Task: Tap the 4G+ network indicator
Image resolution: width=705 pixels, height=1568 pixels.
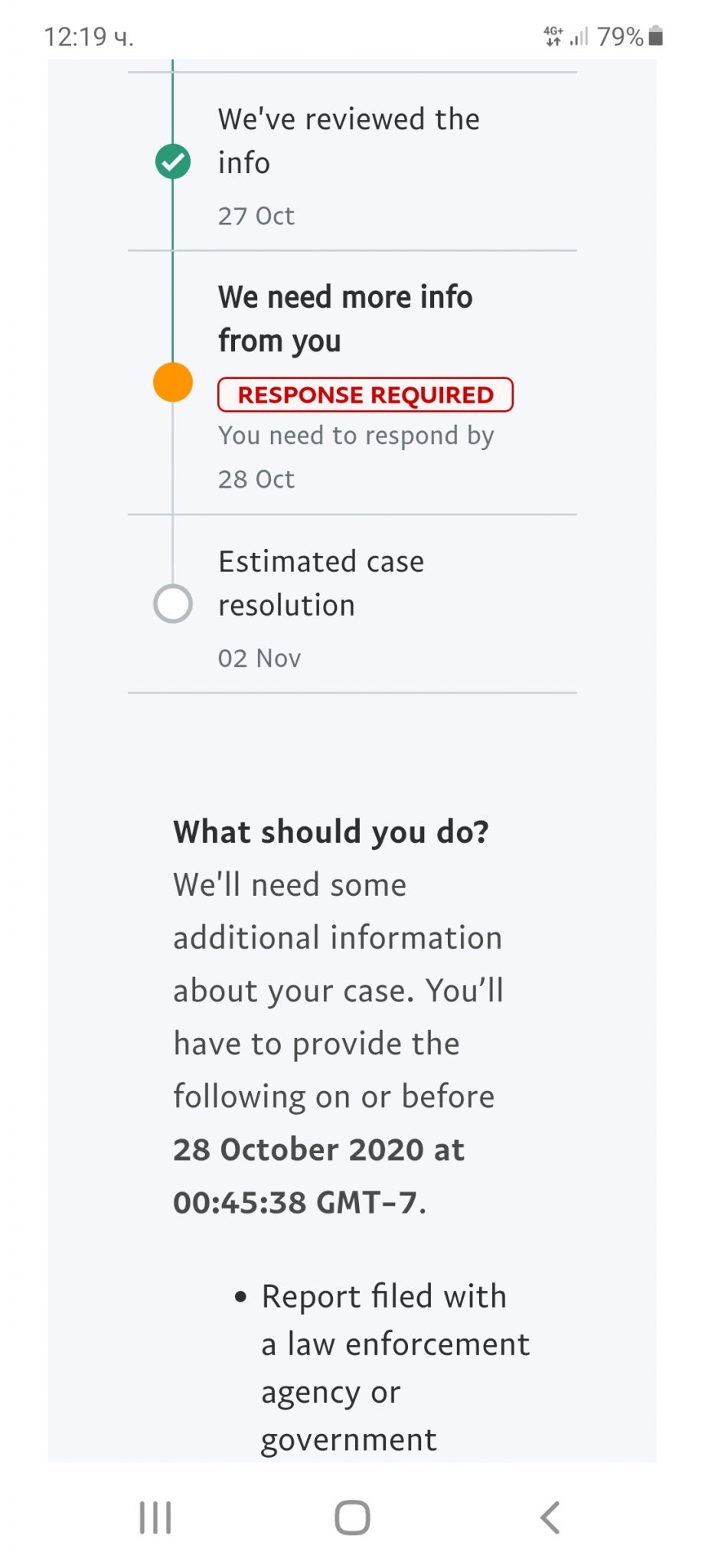Action: click(553, 36)
